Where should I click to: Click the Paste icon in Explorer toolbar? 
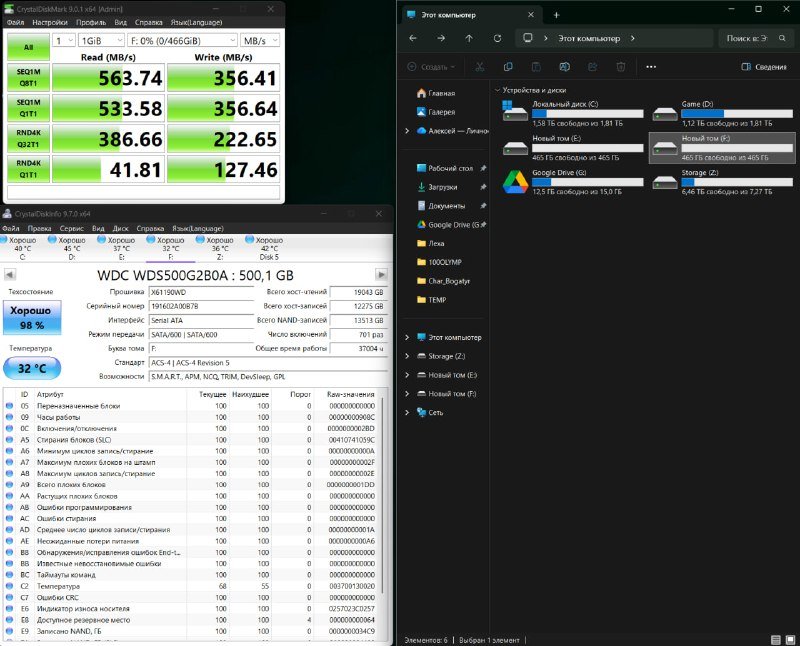[x=536, y=66]
